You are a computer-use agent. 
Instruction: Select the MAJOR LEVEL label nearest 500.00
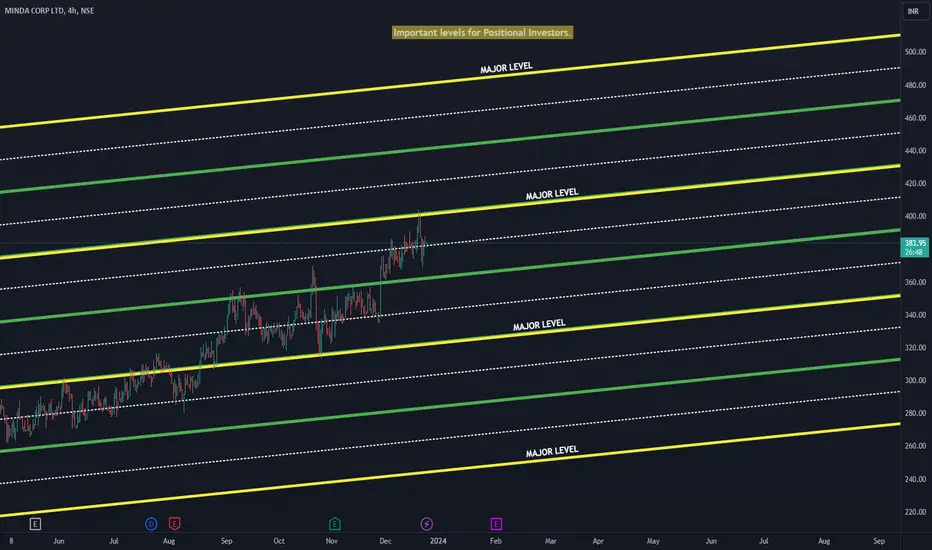tap(506, 68)
